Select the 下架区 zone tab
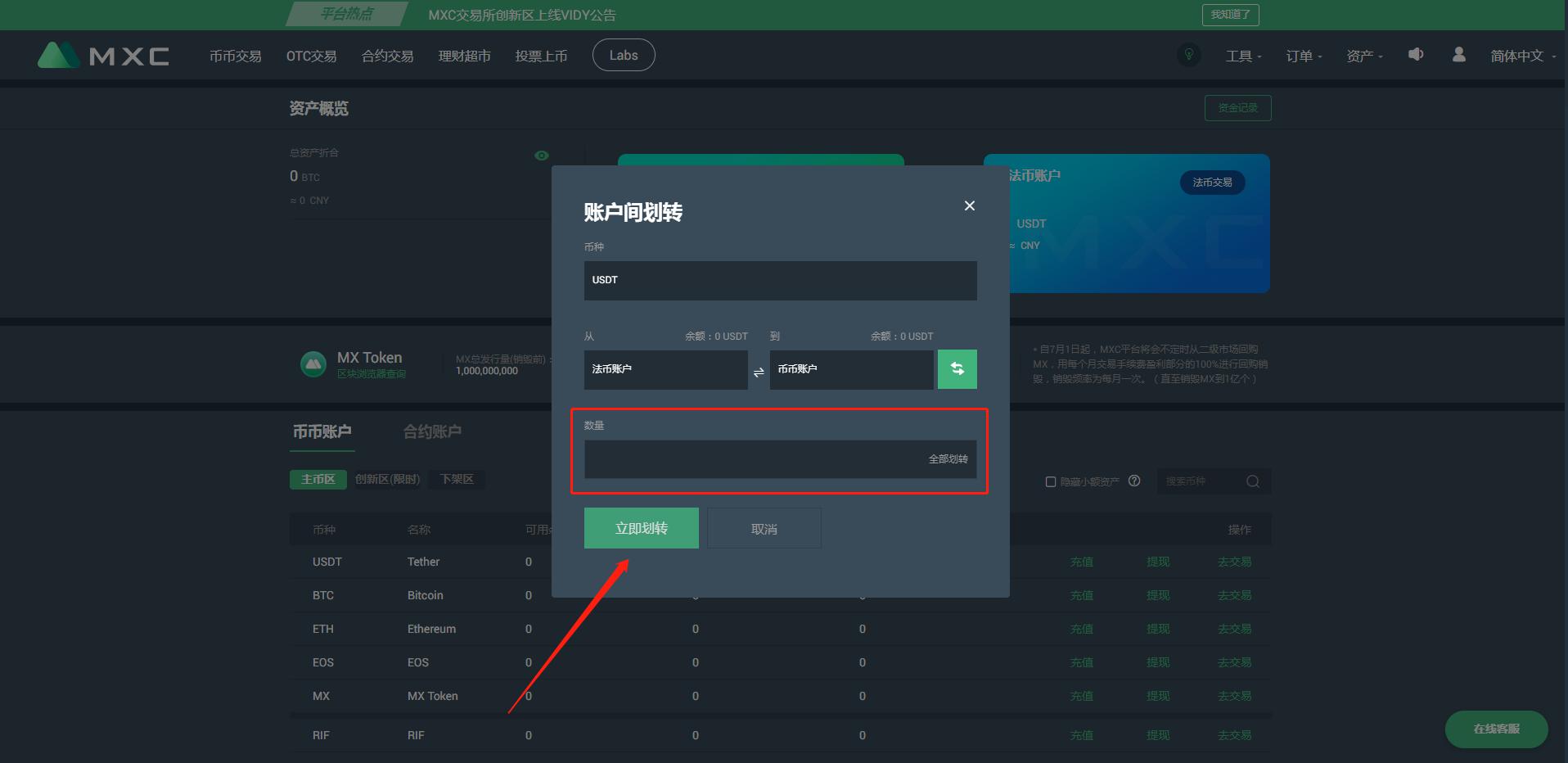The width and height of the screenshot is (1568, 763). (457, 479)
